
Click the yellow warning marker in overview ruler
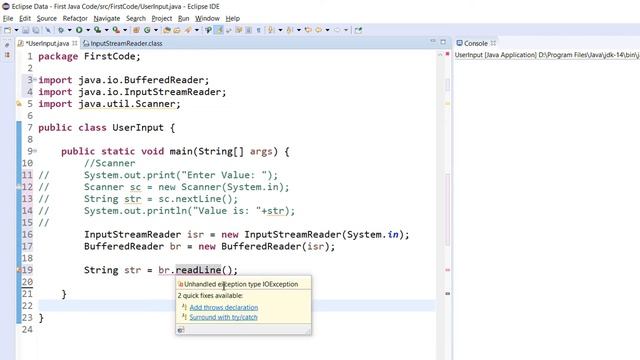[x=447, y=104]
